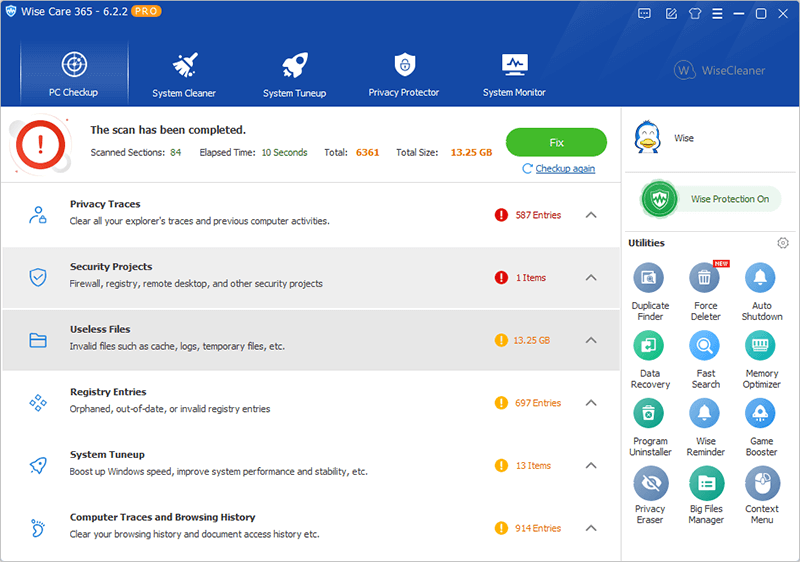Switch to the System Cleaner tab
This screenshot has width=800, height=562.
184,74
